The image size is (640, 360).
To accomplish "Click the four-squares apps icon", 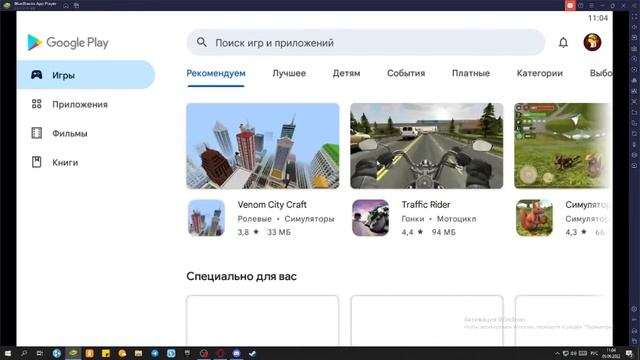I will tap(37, 104).
